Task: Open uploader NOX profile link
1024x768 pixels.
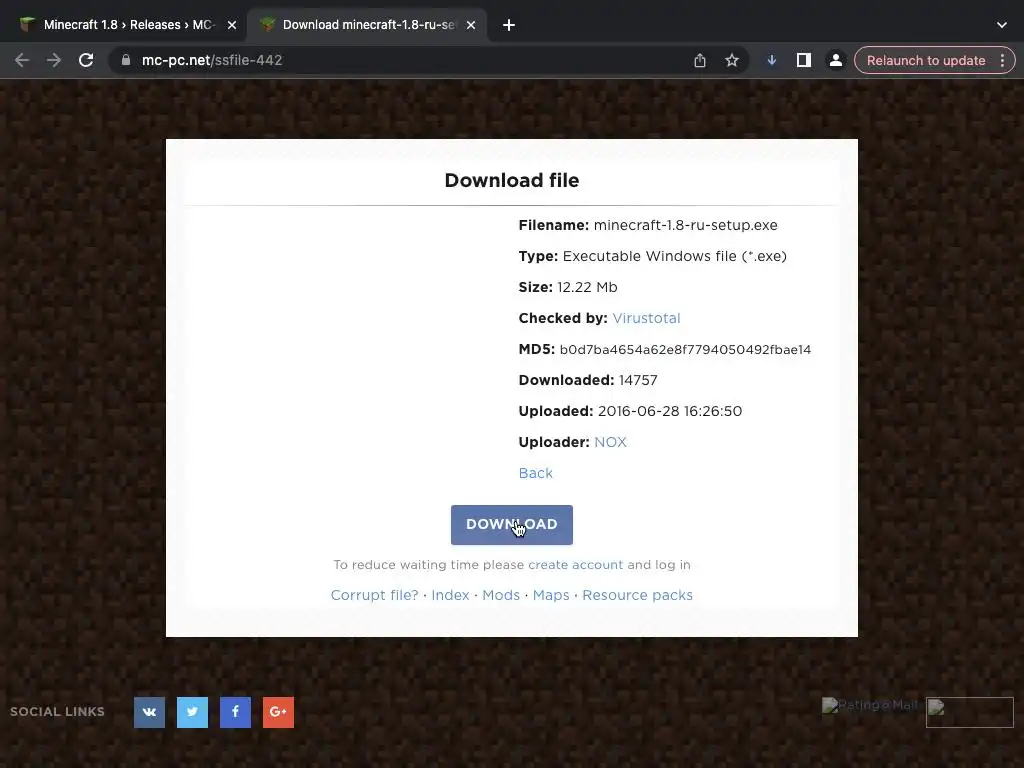Action: pos(610,442)
